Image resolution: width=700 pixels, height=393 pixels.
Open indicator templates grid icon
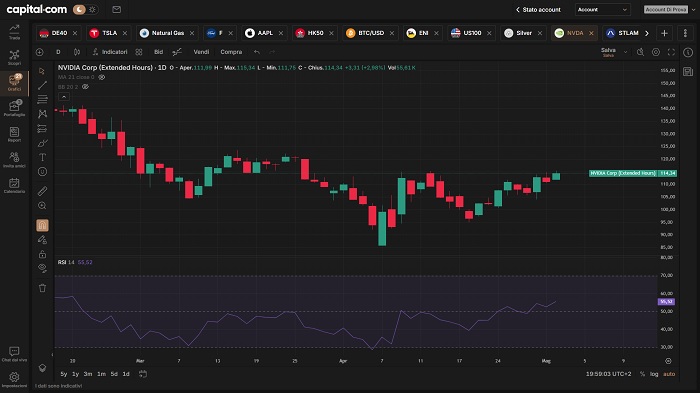pyautogui.click(x=139, y=52)
